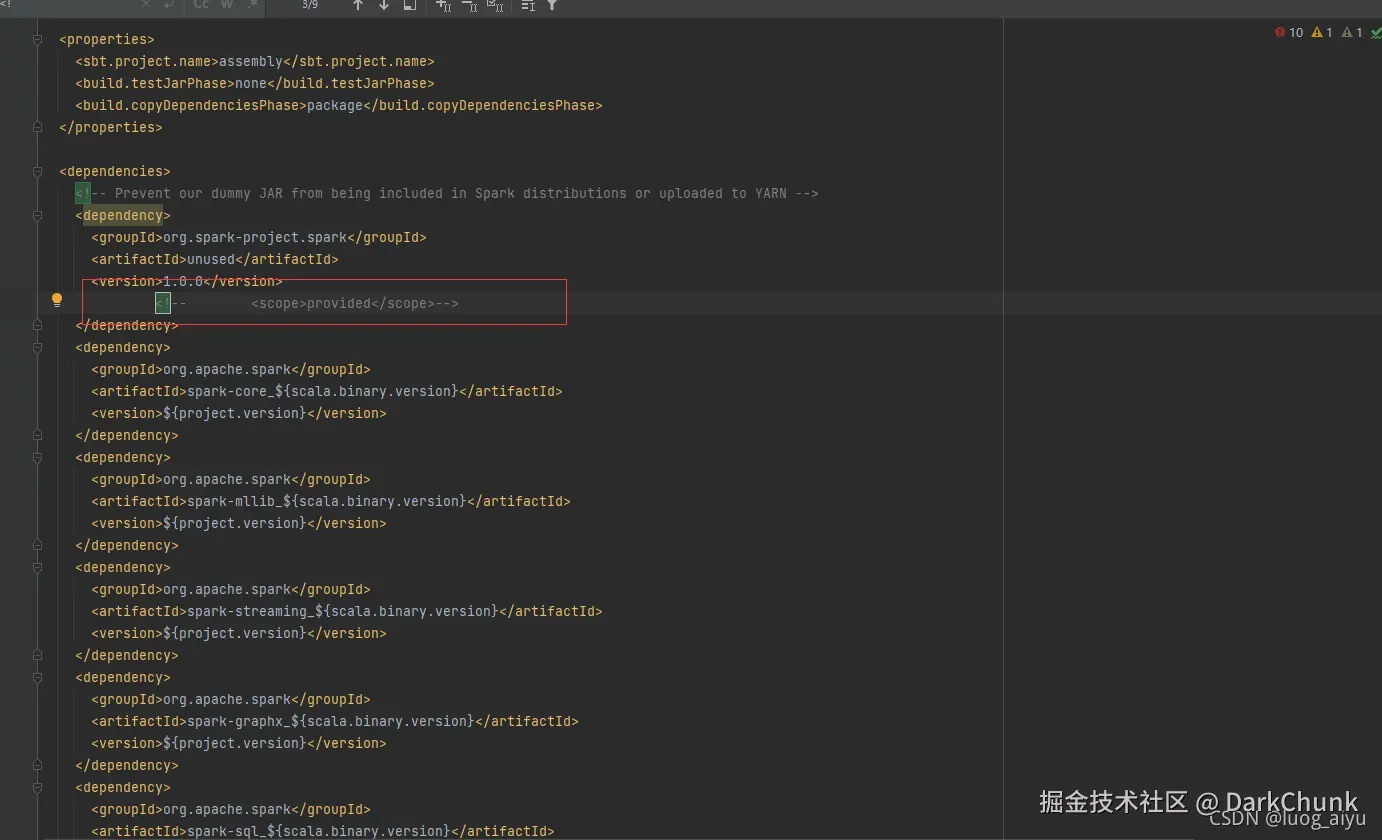Image resolution: width=1382 pixels, height=840 pixels.
Task: Click the spark-sql artifactId line
Action: 323,831
